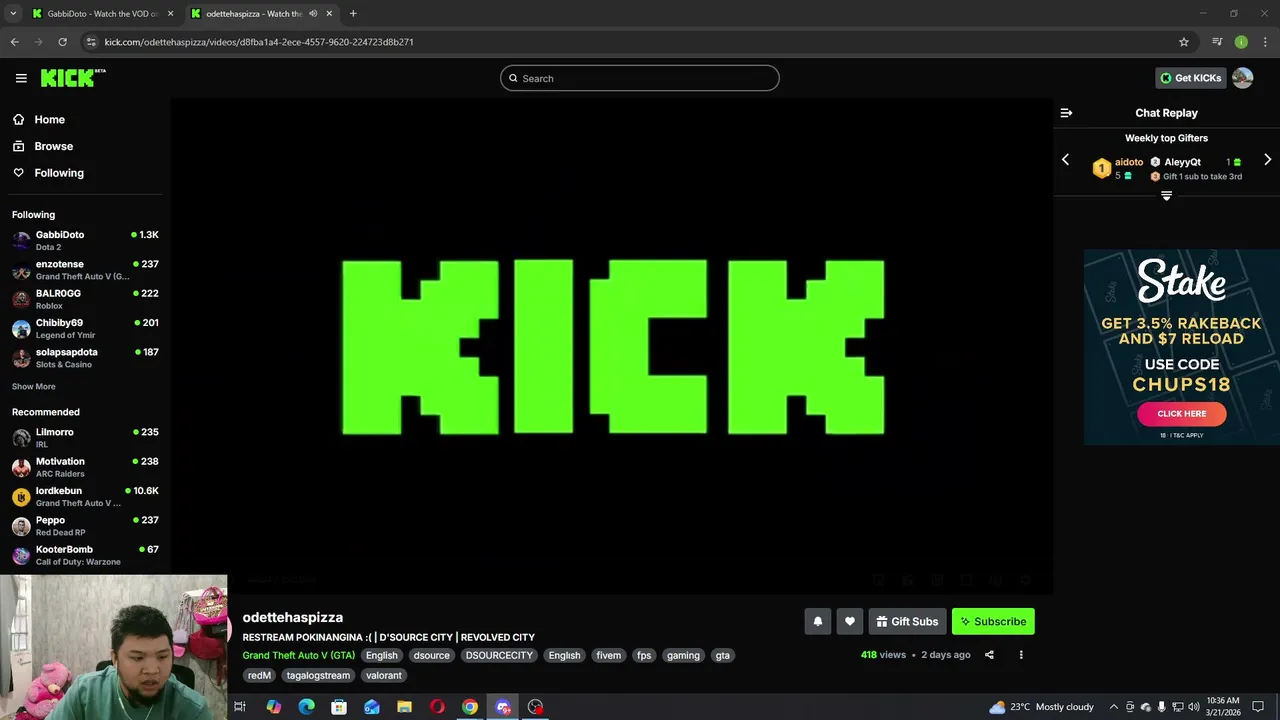Share the video using share icon
Image resolution: width=1280 pixels, height=720 pixels.
[989, 655]
